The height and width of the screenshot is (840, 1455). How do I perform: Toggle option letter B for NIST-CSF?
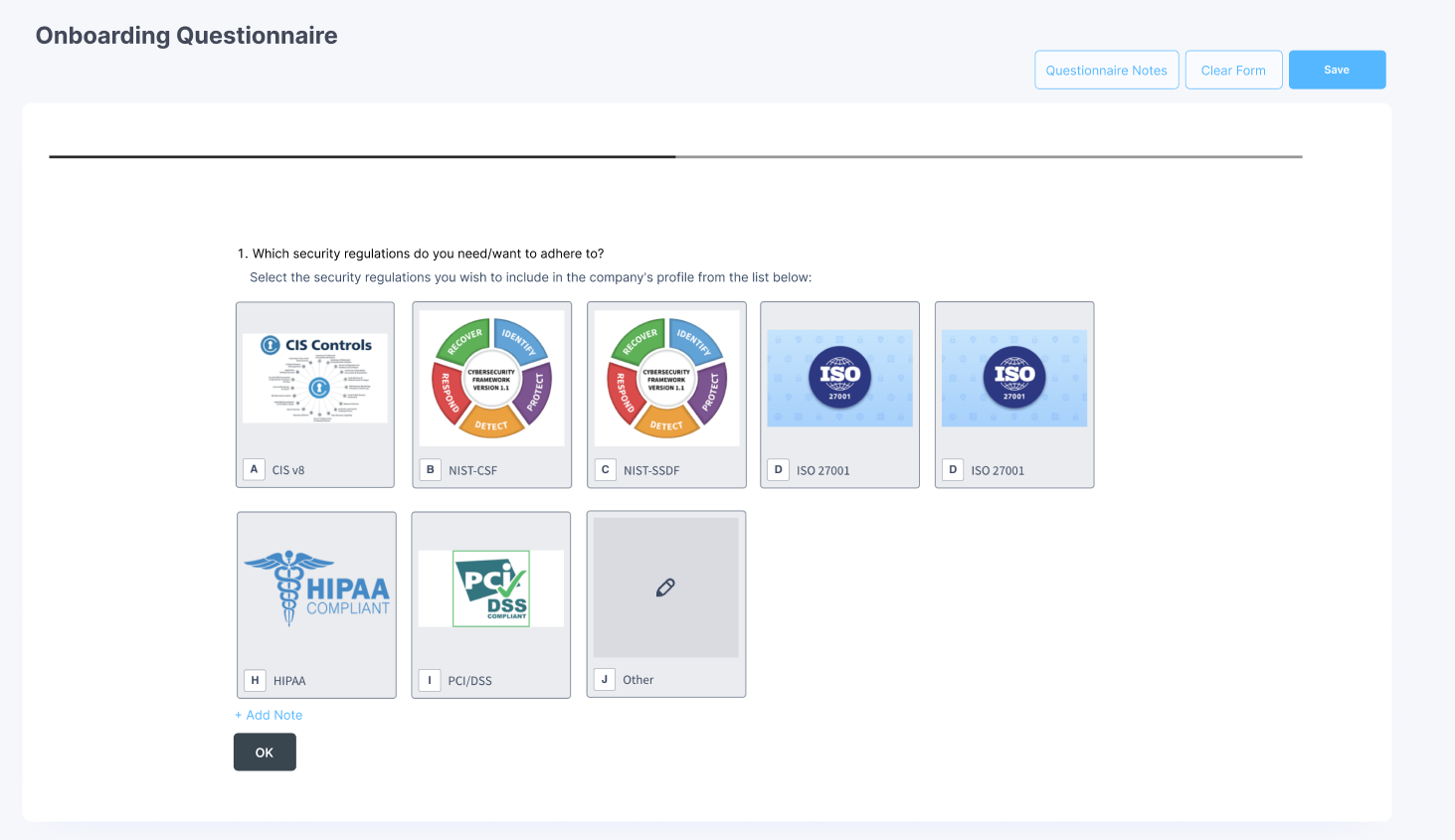(x=430, y=469)
